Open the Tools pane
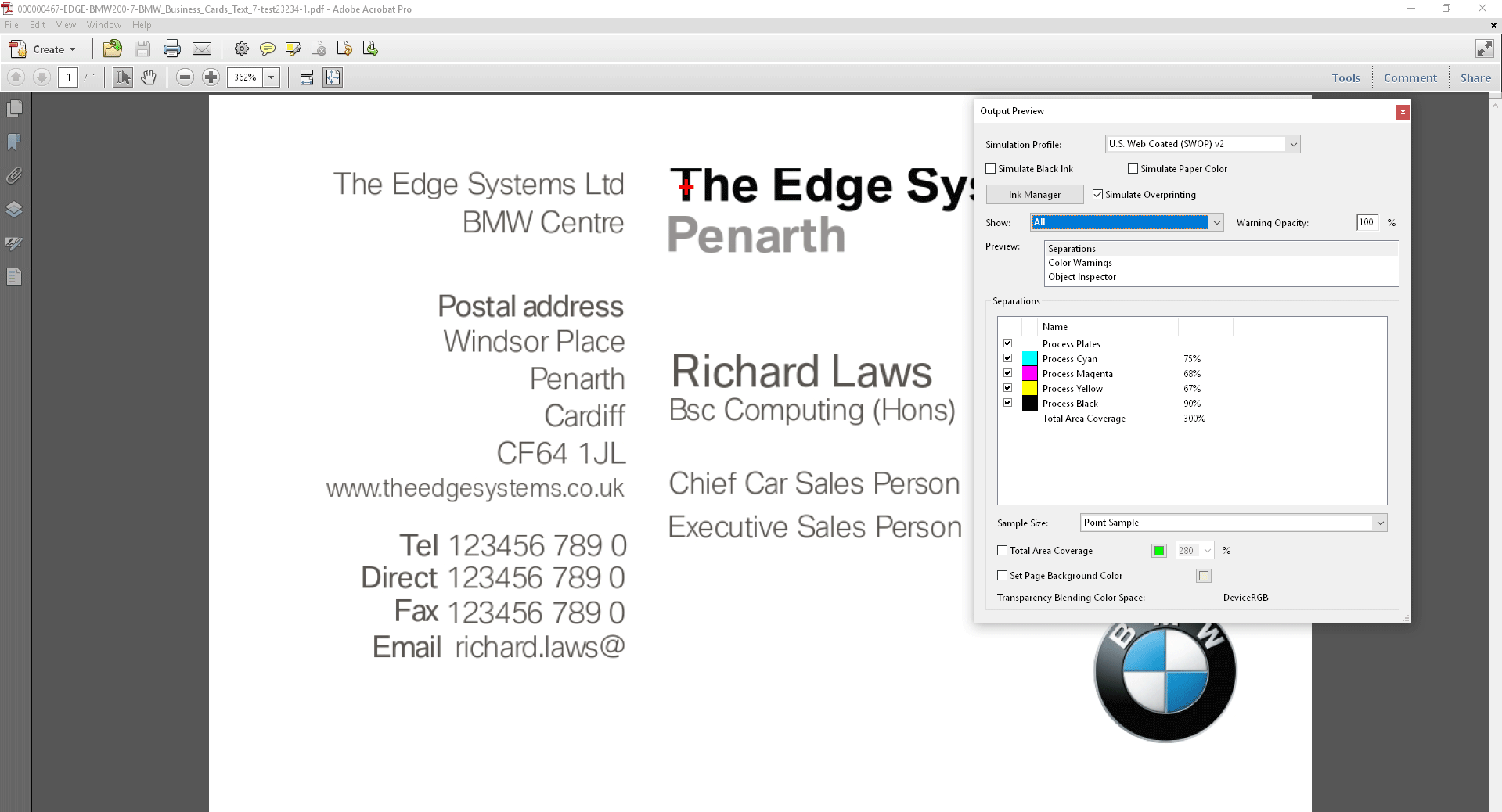This screenshot has height=812, width=1502. 1345,77
